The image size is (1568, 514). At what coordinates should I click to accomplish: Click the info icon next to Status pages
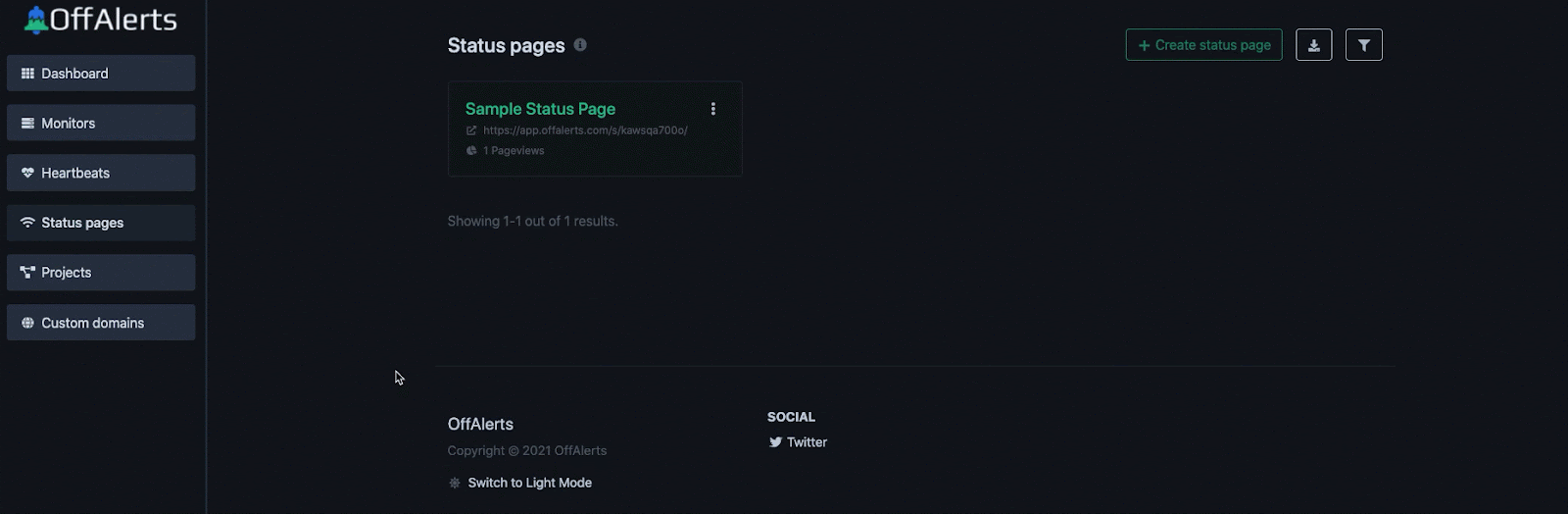pyautogui.click(x=580, y=45)
